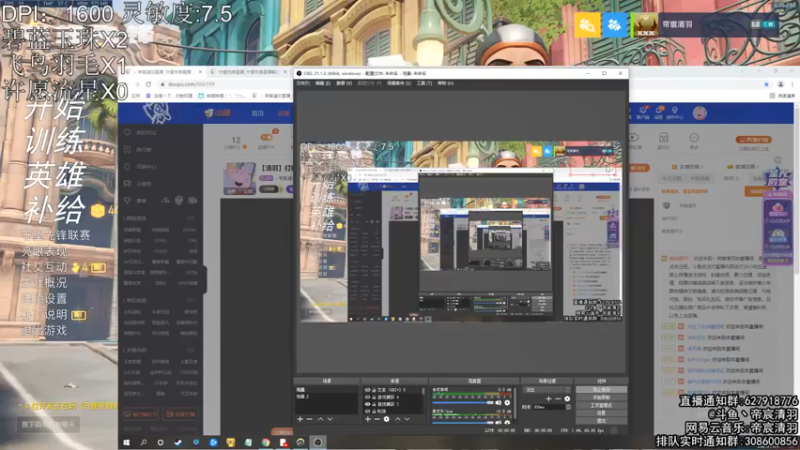The height and width of the screenshot is (450, 800).
Task: Open the 场景集合(S) menu in OBS
Action: tap(399, 83)
